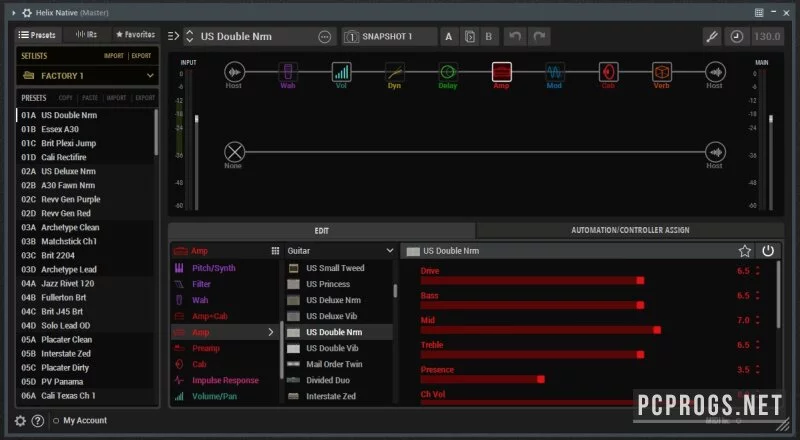Viewport: 800px width, 440px height.
Task: Adjust the Drive value stepper
Action: [758, 271]
